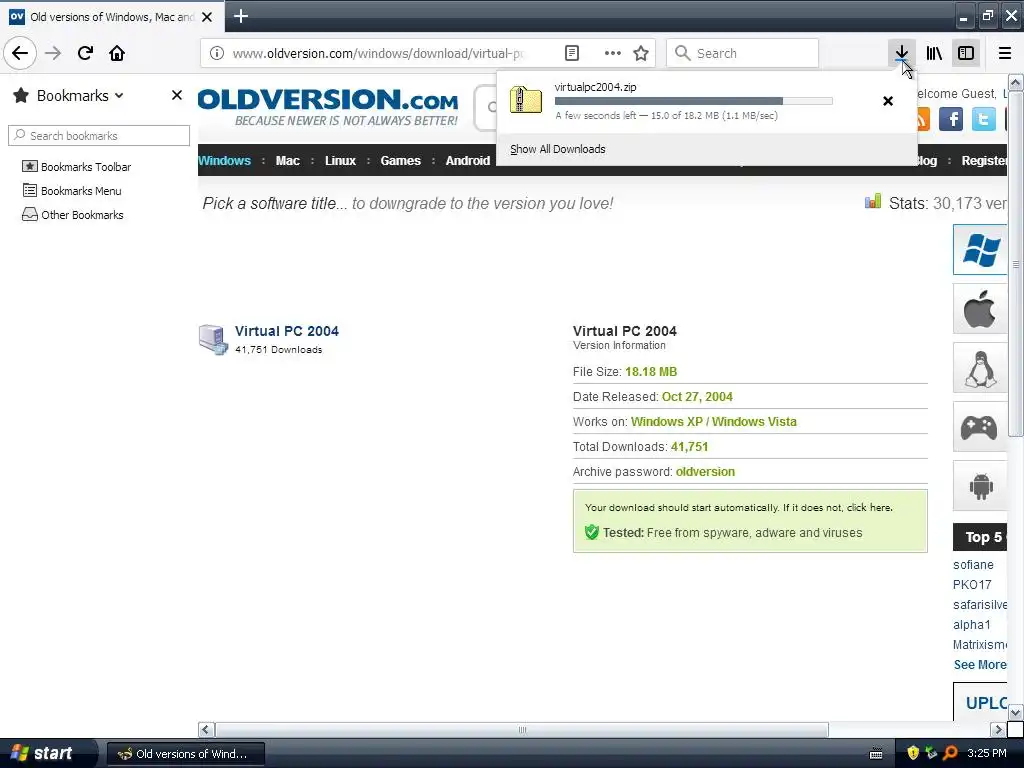The image size is (1024, 768).
Task: Open user sofiane in Top 5
Action: click(973, 565)
